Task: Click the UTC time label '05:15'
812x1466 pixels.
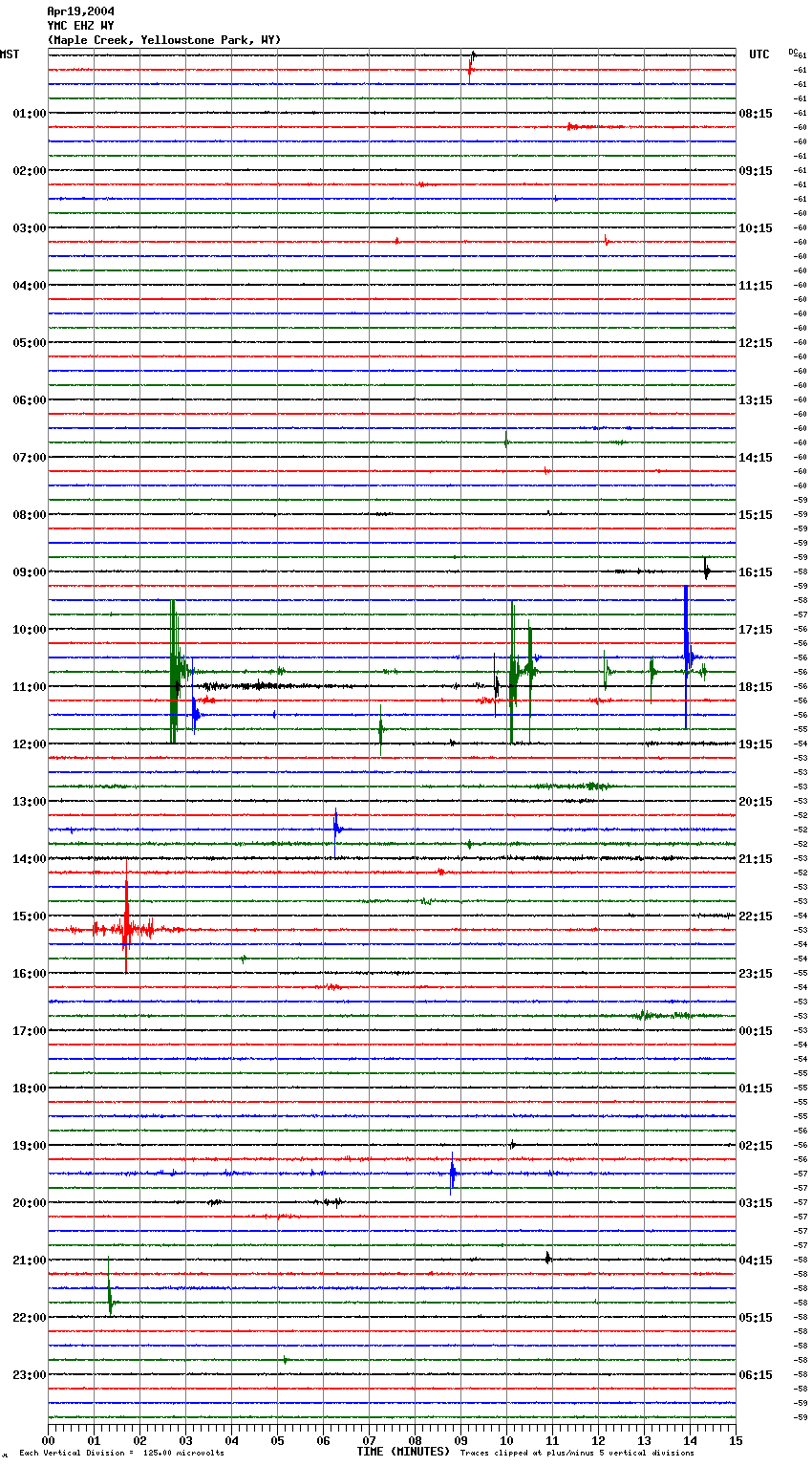Action: tap(756, 1318)
